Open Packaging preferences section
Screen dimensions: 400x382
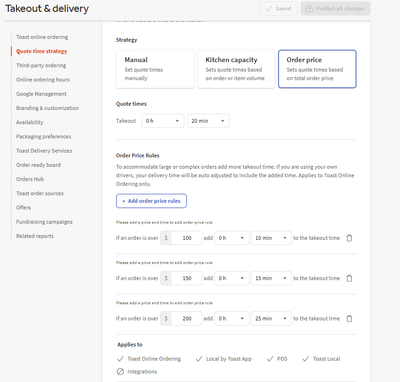click(44, 137)
